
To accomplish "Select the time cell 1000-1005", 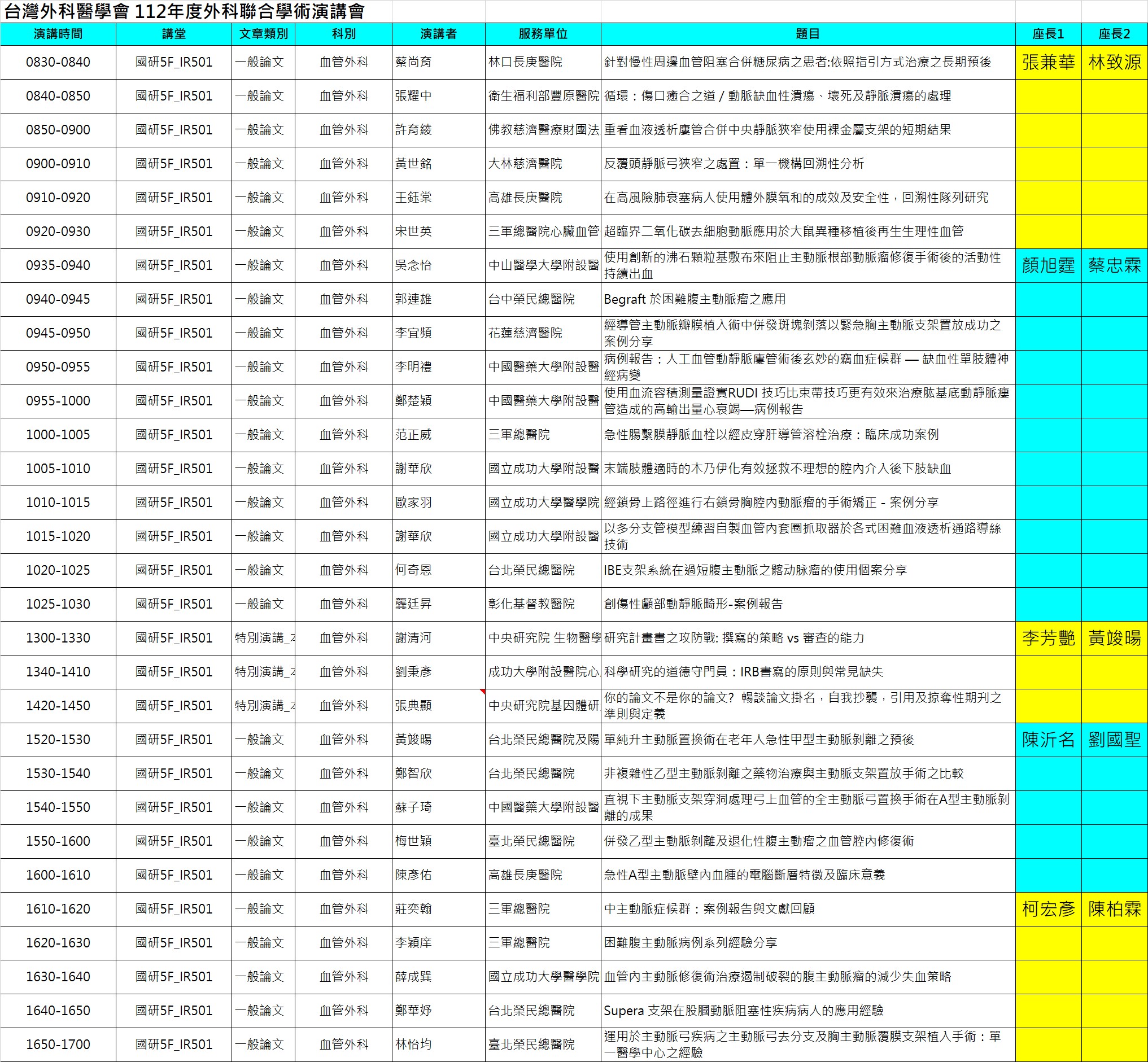I will click(x=58, y=435).
